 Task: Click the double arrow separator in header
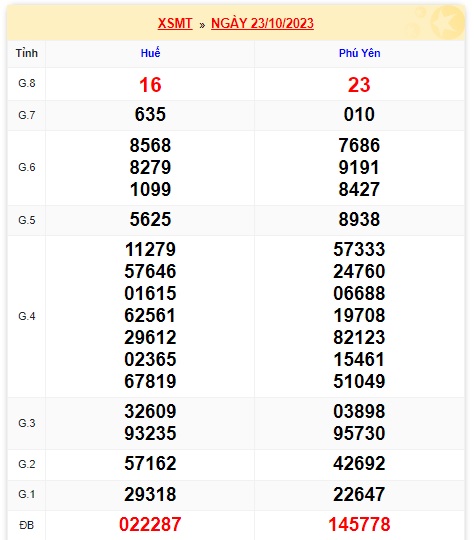point(202,25)
